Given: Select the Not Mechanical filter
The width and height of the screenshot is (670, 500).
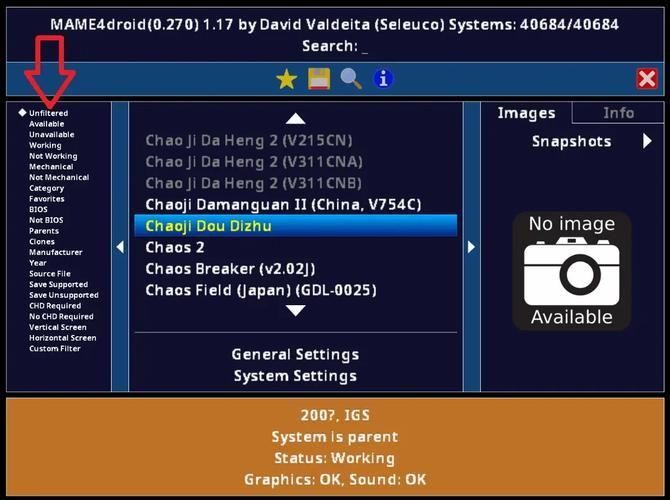Looking at the screenshot, I should tap(59, 177).
